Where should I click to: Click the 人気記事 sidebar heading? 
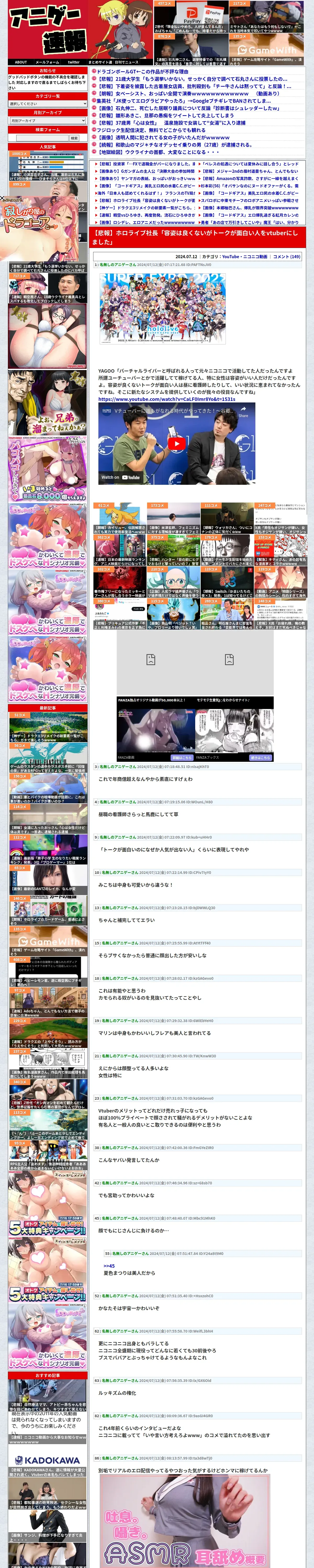point(48,147)
